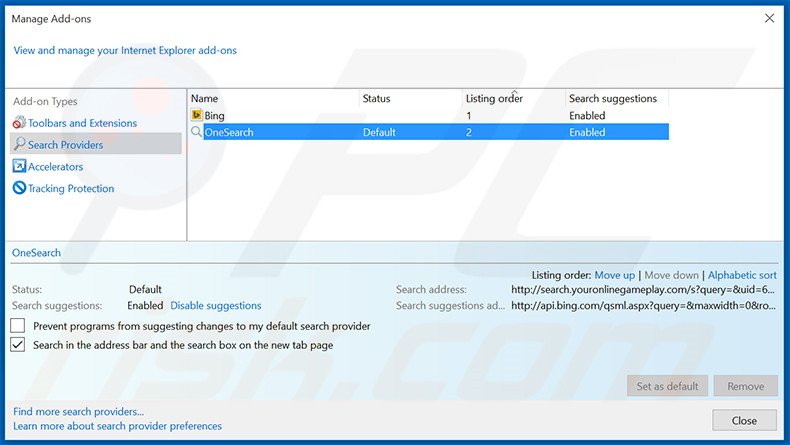Select the Bing search provider row
Image resolution: width=790 pixels, height=445 pixels.
point(429,115)
